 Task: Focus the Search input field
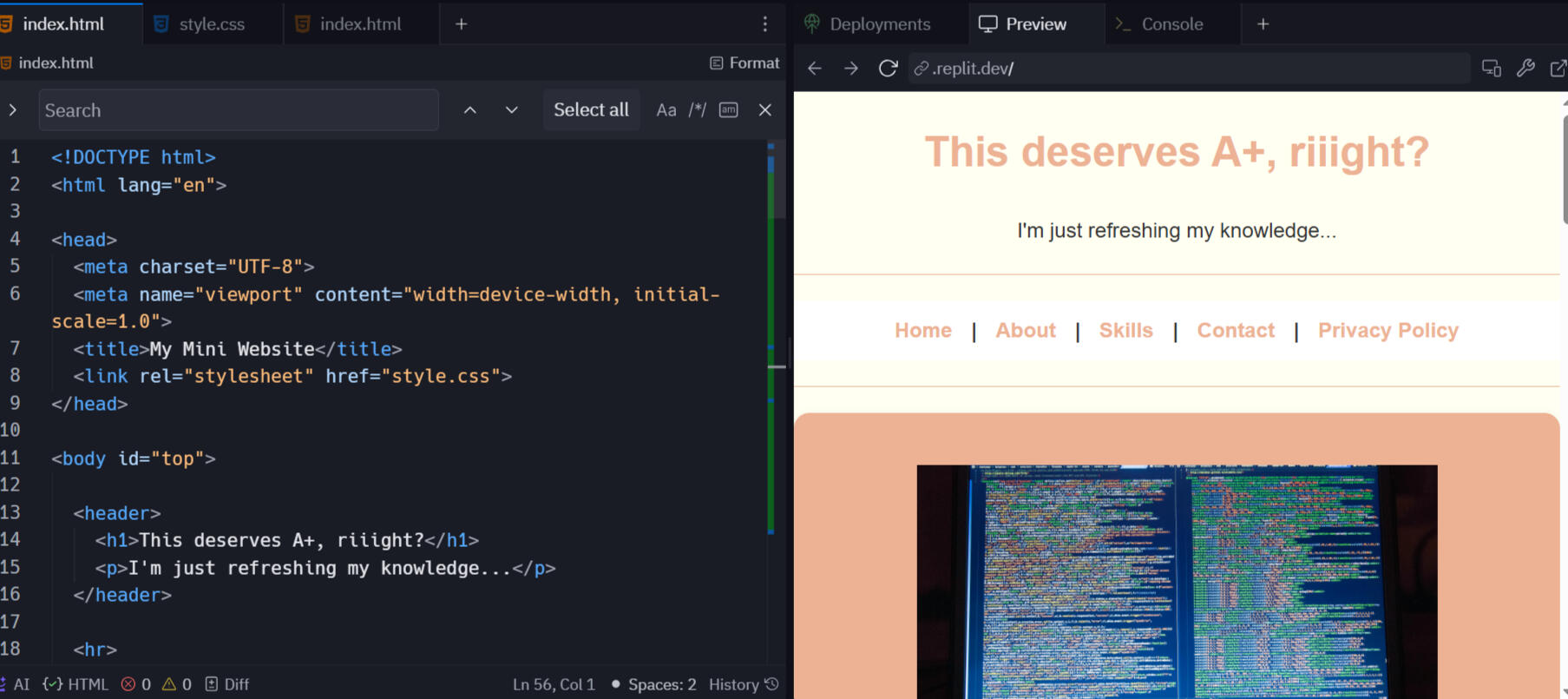[x=239, y=110]
